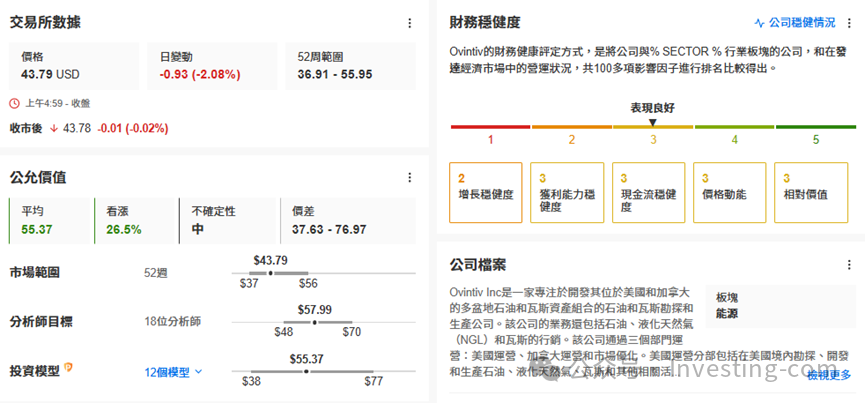Click the 投資模型 fair value range bar
Screen dimensions: 865x403
(x=324, y=371)
